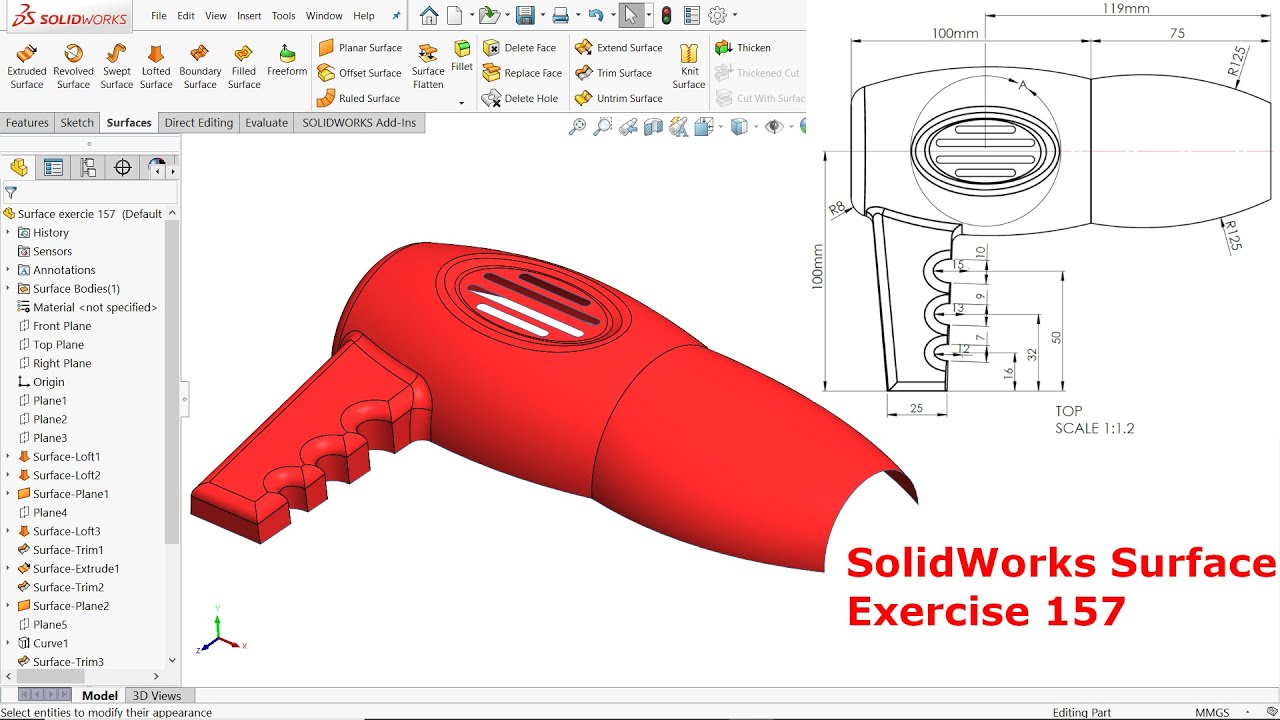
Task: Select Material <not specified> item
Action: pyautogui.click(x=88, y=307)
